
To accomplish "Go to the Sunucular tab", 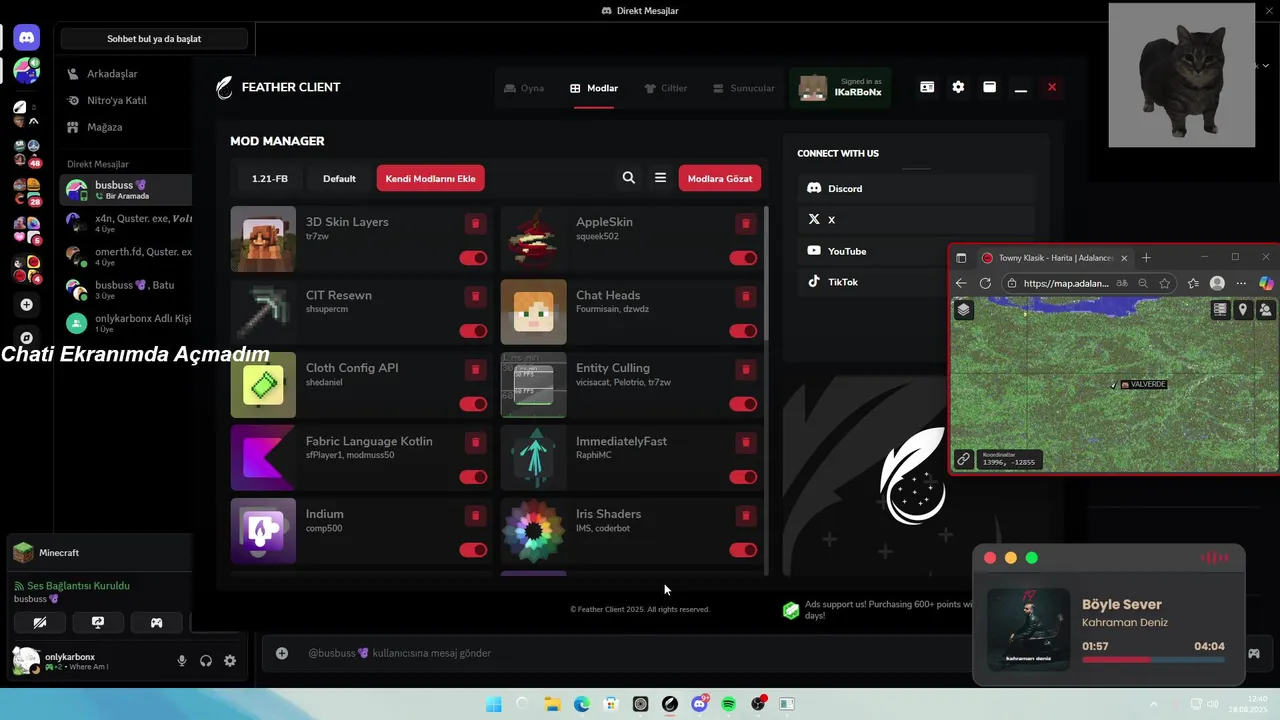I will click(x=743, y=88).
